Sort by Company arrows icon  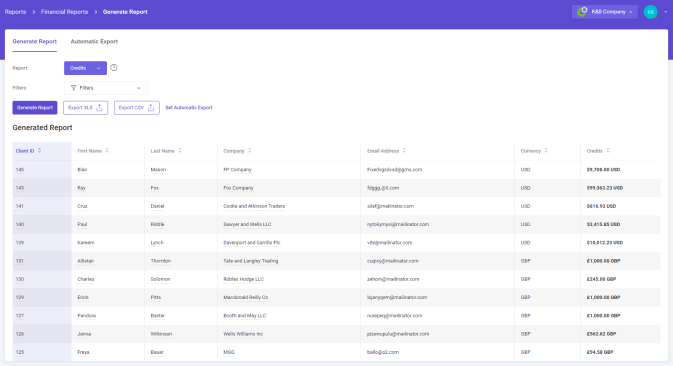tap(249, 151)
